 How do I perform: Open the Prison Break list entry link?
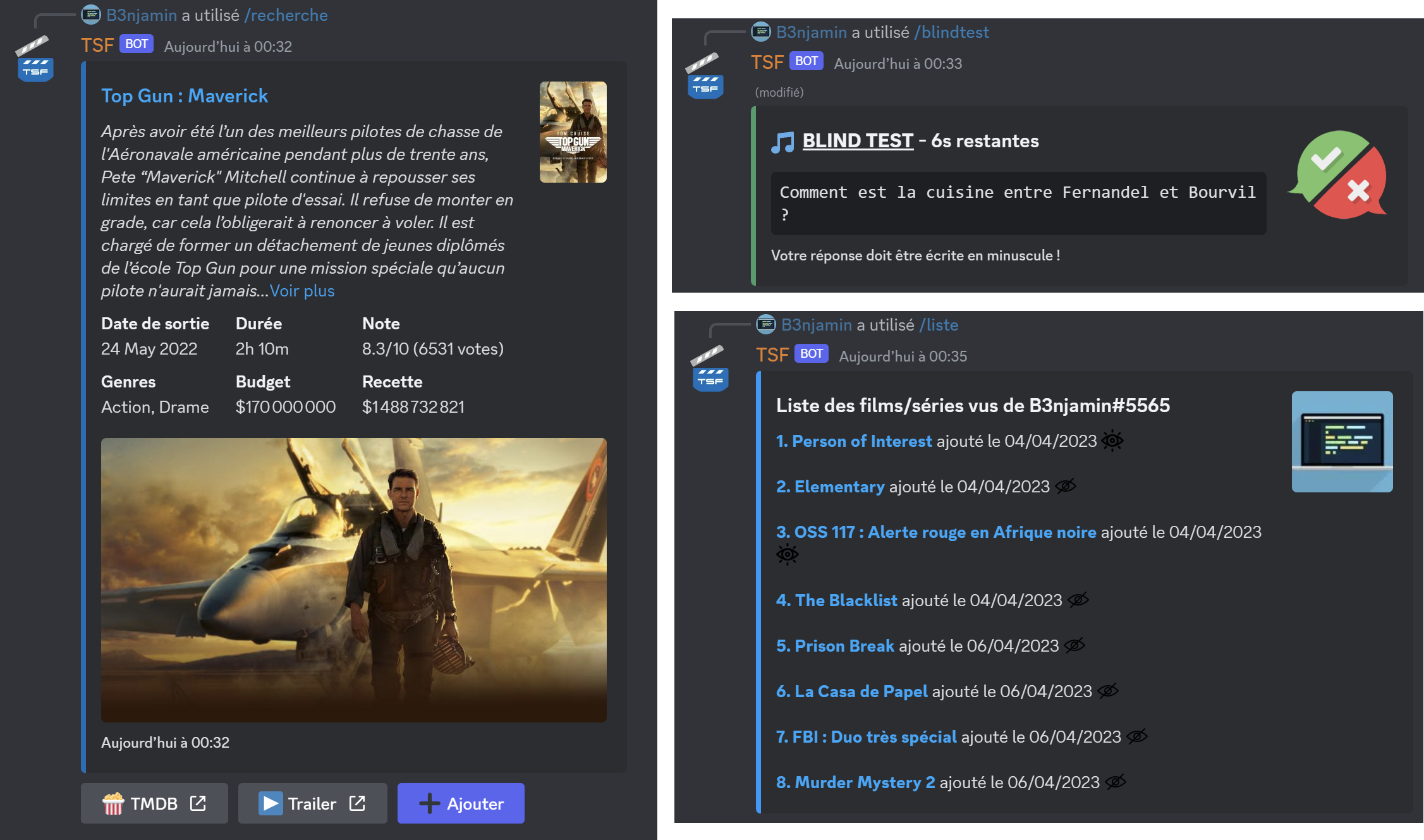coord(835,646)
